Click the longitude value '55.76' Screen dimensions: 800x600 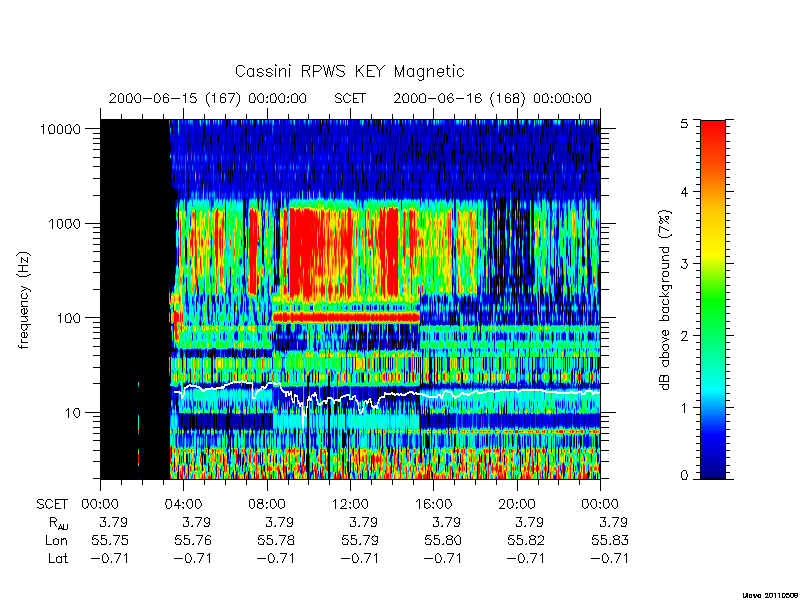click(x=193, y=540)
